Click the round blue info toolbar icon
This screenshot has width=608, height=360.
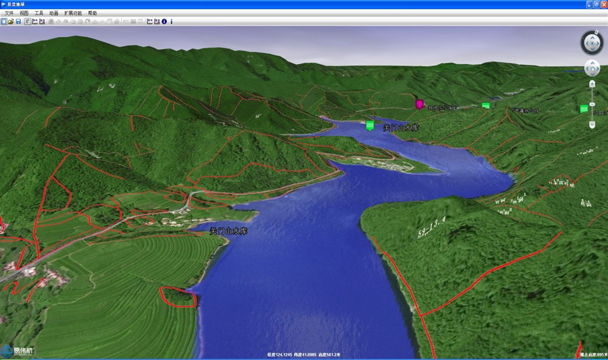coord(164,21)
